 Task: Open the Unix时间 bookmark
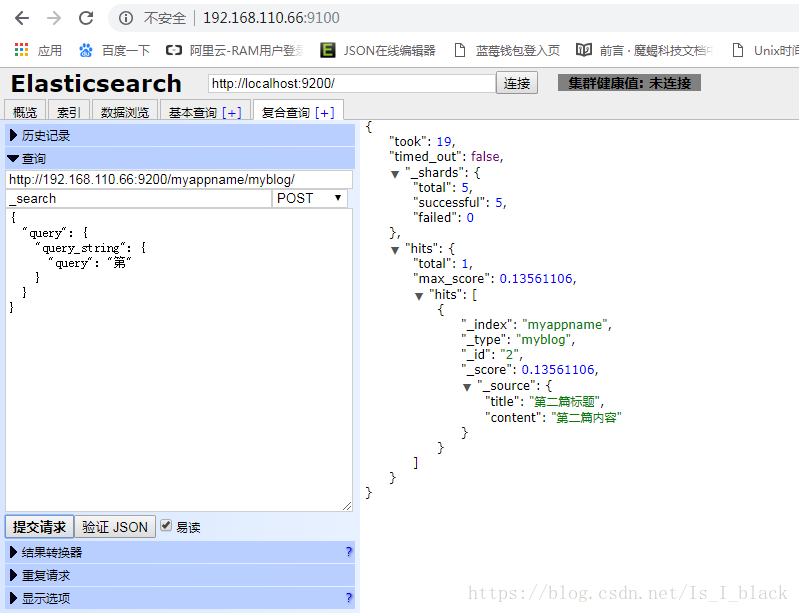pos(765,50)
